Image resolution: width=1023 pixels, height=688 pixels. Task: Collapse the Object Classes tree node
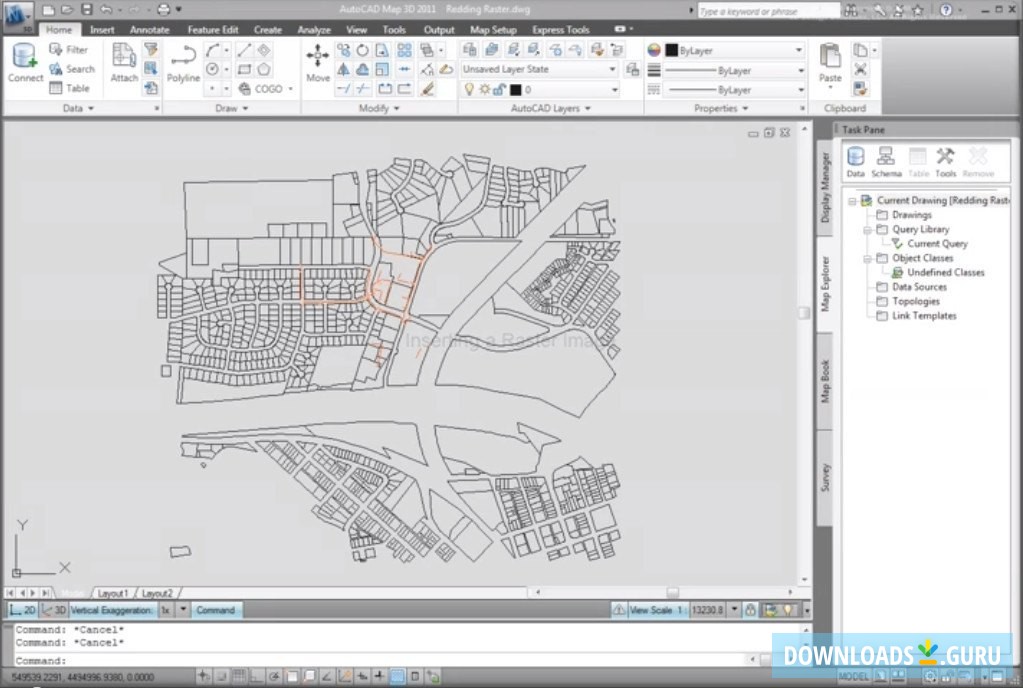point(868,258)
